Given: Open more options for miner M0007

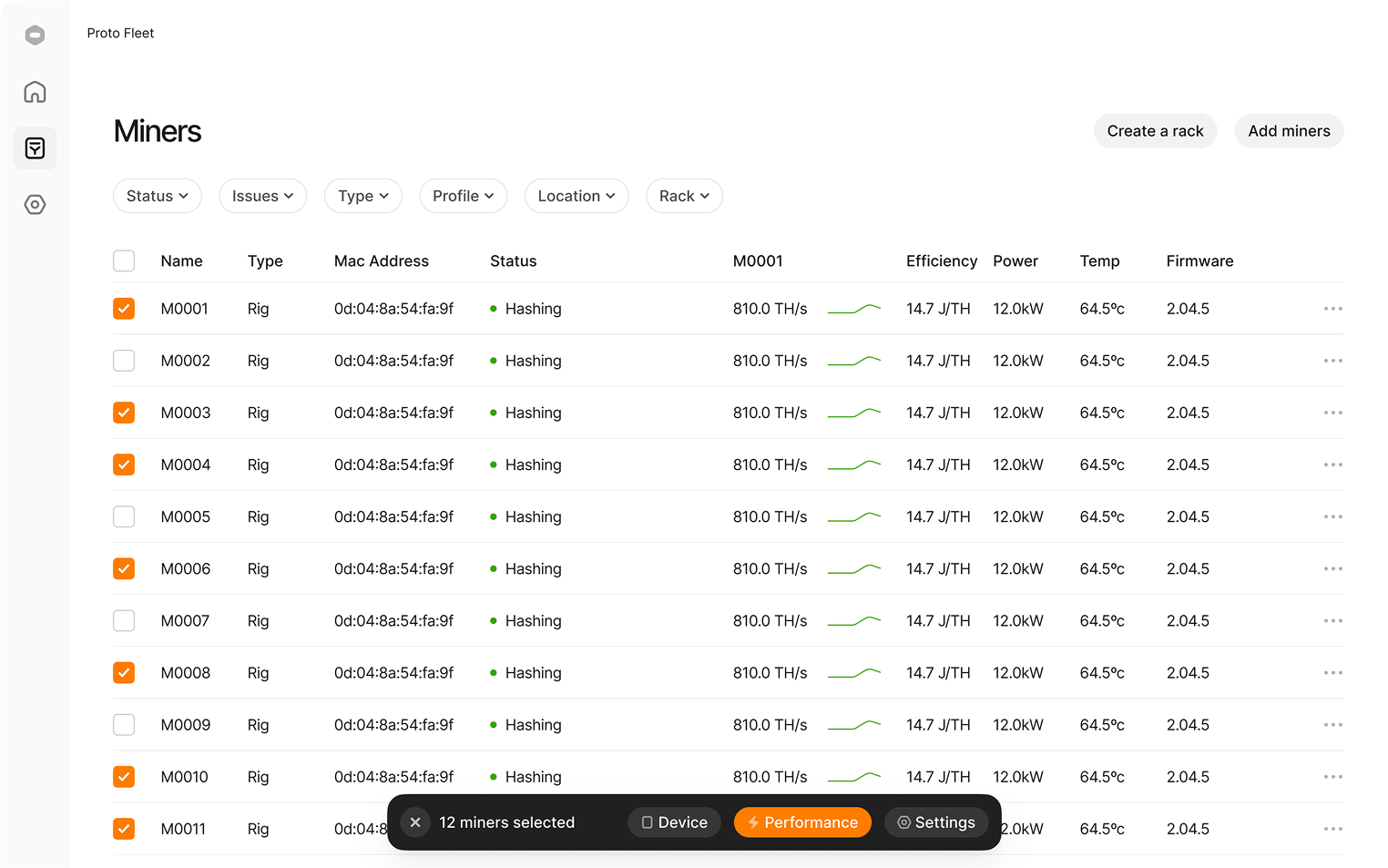Looking at the screenshot, I should 1333,621.
